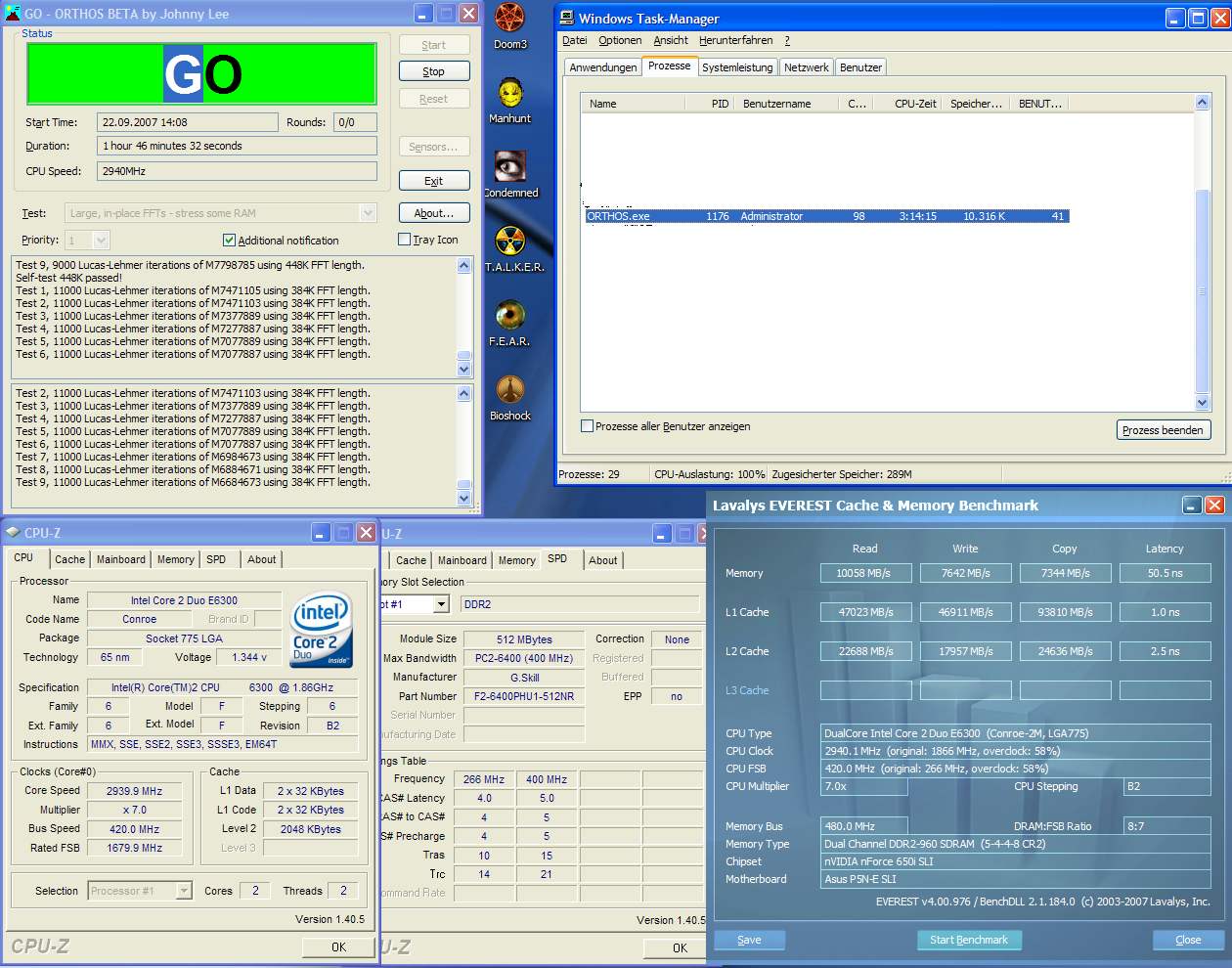1232x968 pixels.
Task: Sort processes by the Name column header
Action: pyautogui.click(x=633, y=104)
